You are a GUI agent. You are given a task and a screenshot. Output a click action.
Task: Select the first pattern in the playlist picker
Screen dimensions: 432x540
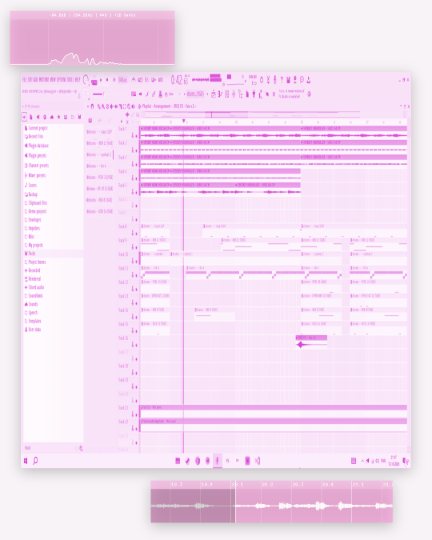pyautogui.click(x=99, y=132)
